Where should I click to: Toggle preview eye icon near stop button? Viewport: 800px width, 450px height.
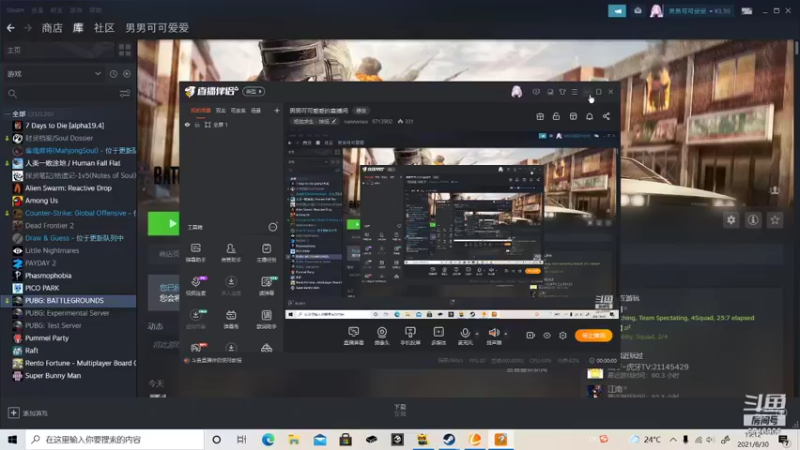pyautogui.click(x=546, y=336)
